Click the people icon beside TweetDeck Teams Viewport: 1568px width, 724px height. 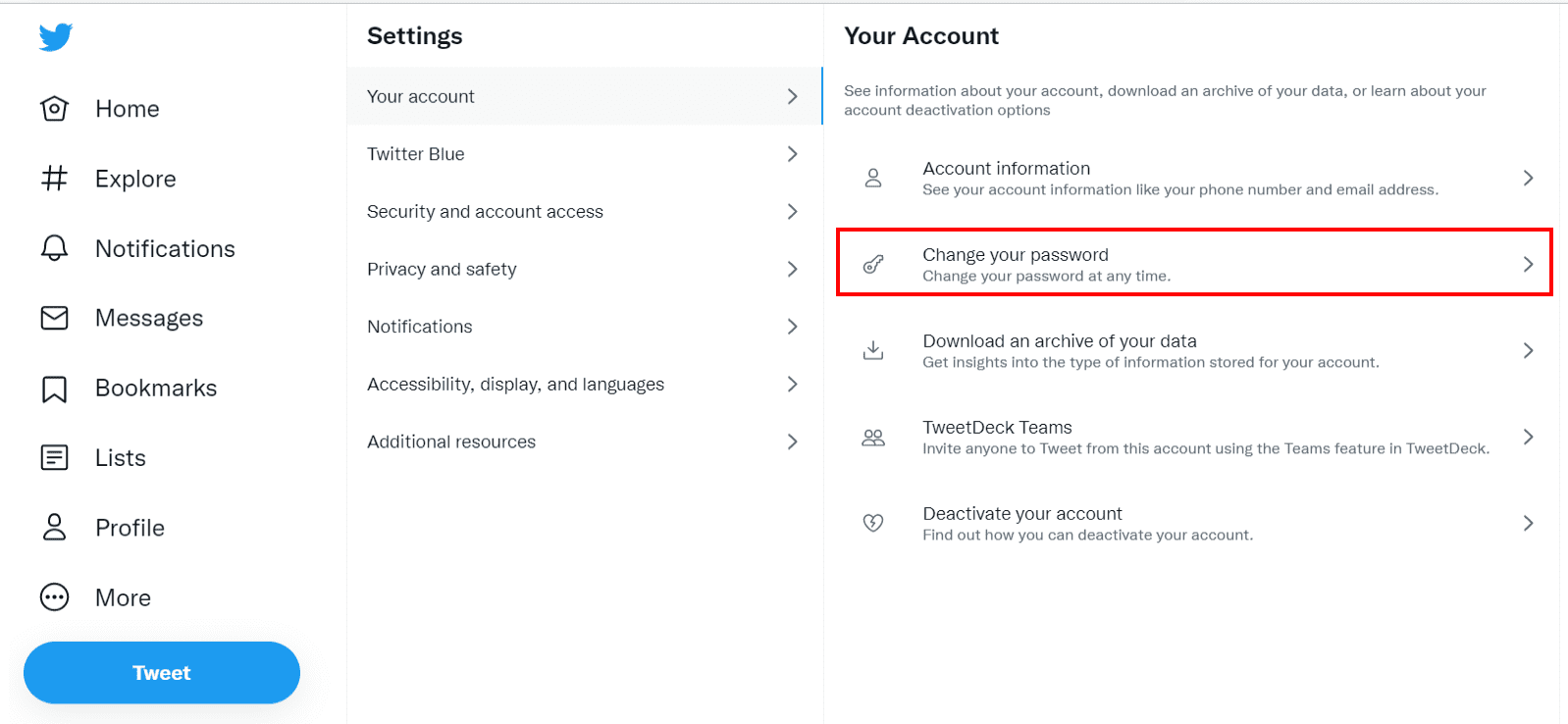(873, 438)
